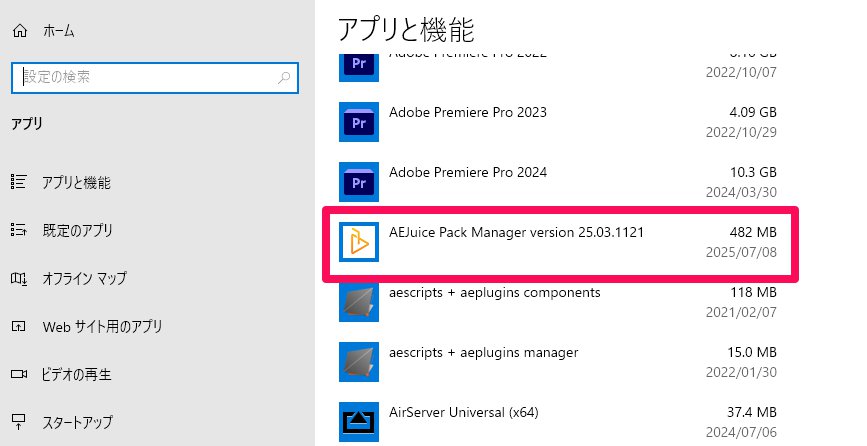Click the 4.09 GB size value
Viewport: 867px width, 446px height.
[x=753, y=112]
